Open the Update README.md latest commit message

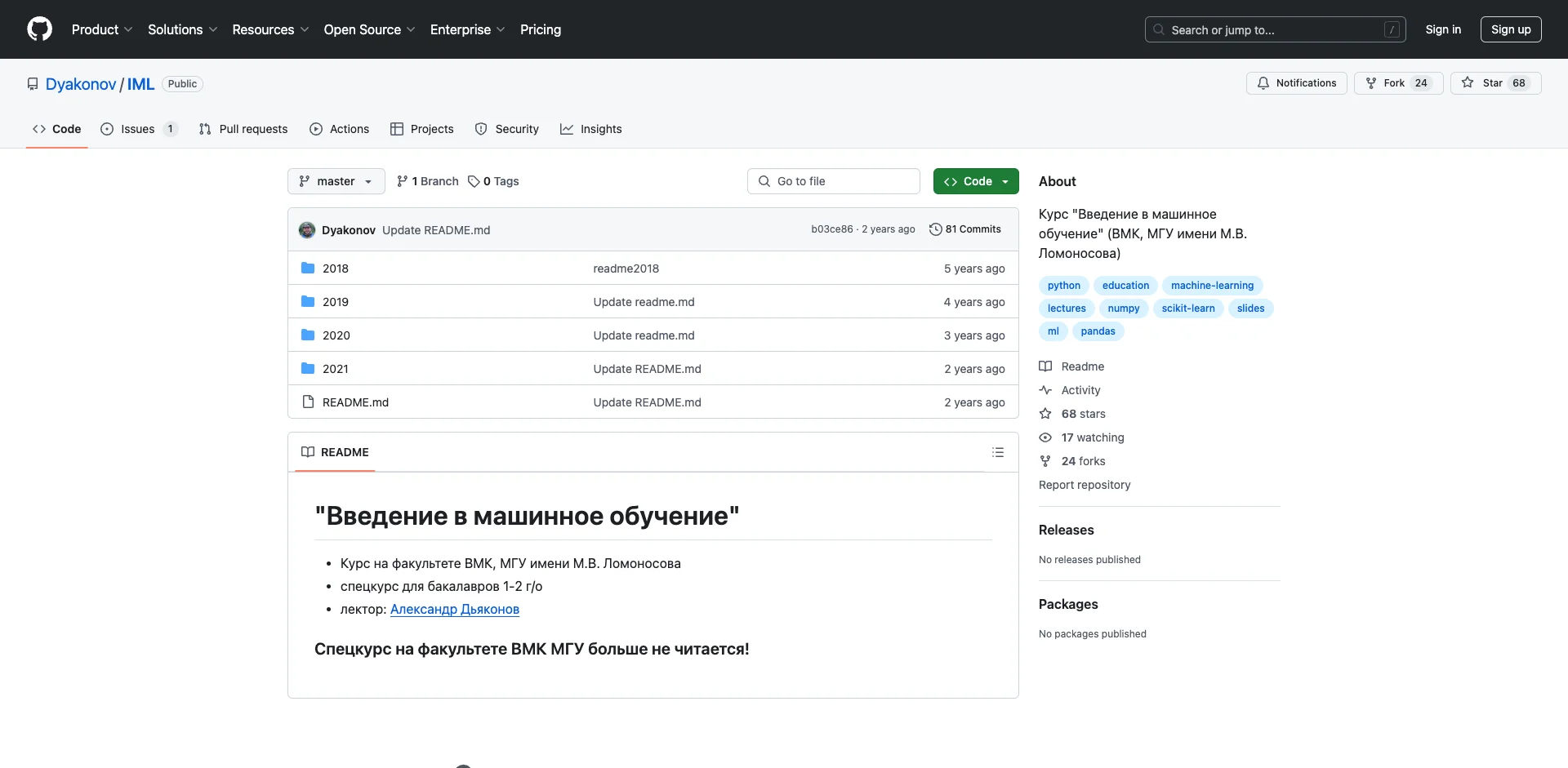pos(436,230)
